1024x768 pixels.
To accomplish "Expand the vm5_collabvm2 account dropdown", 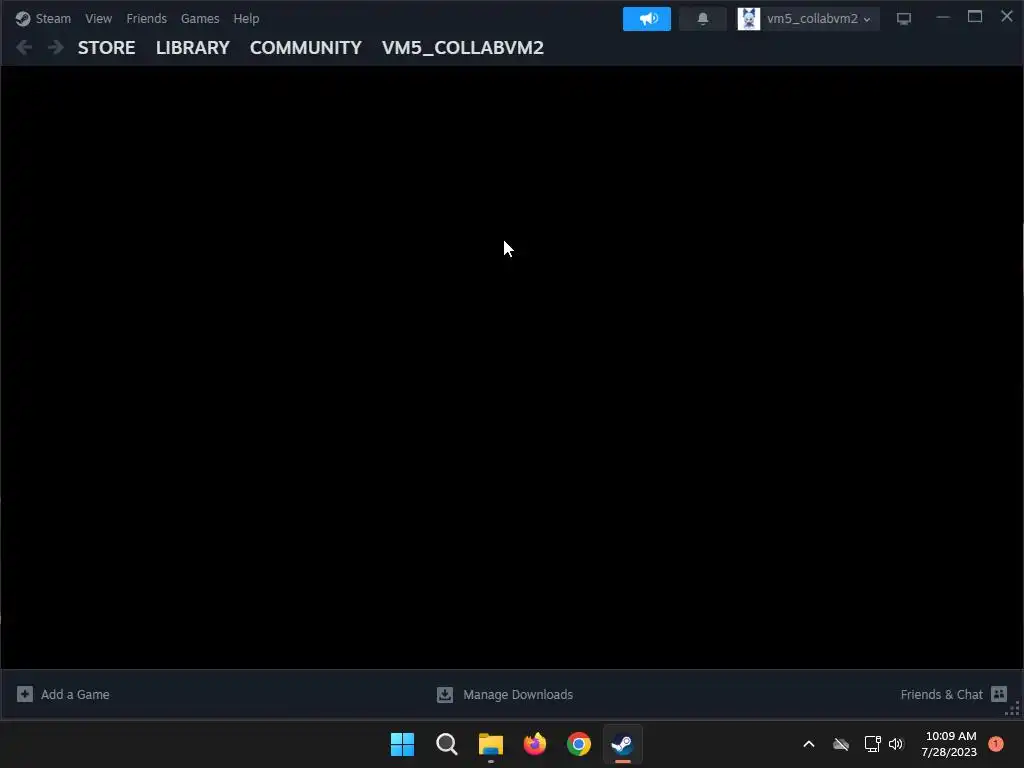I will coord(819,19).
